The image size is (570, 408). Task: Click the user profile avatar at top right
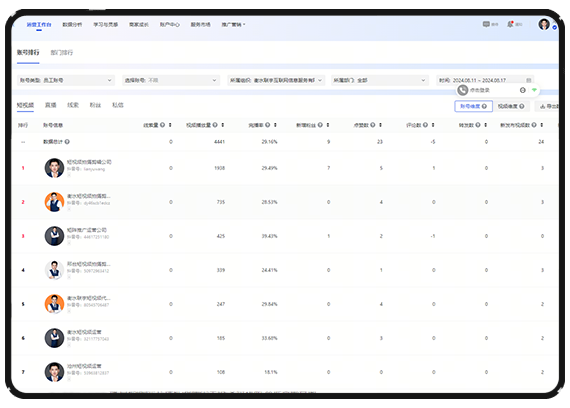tap(544, 24)
